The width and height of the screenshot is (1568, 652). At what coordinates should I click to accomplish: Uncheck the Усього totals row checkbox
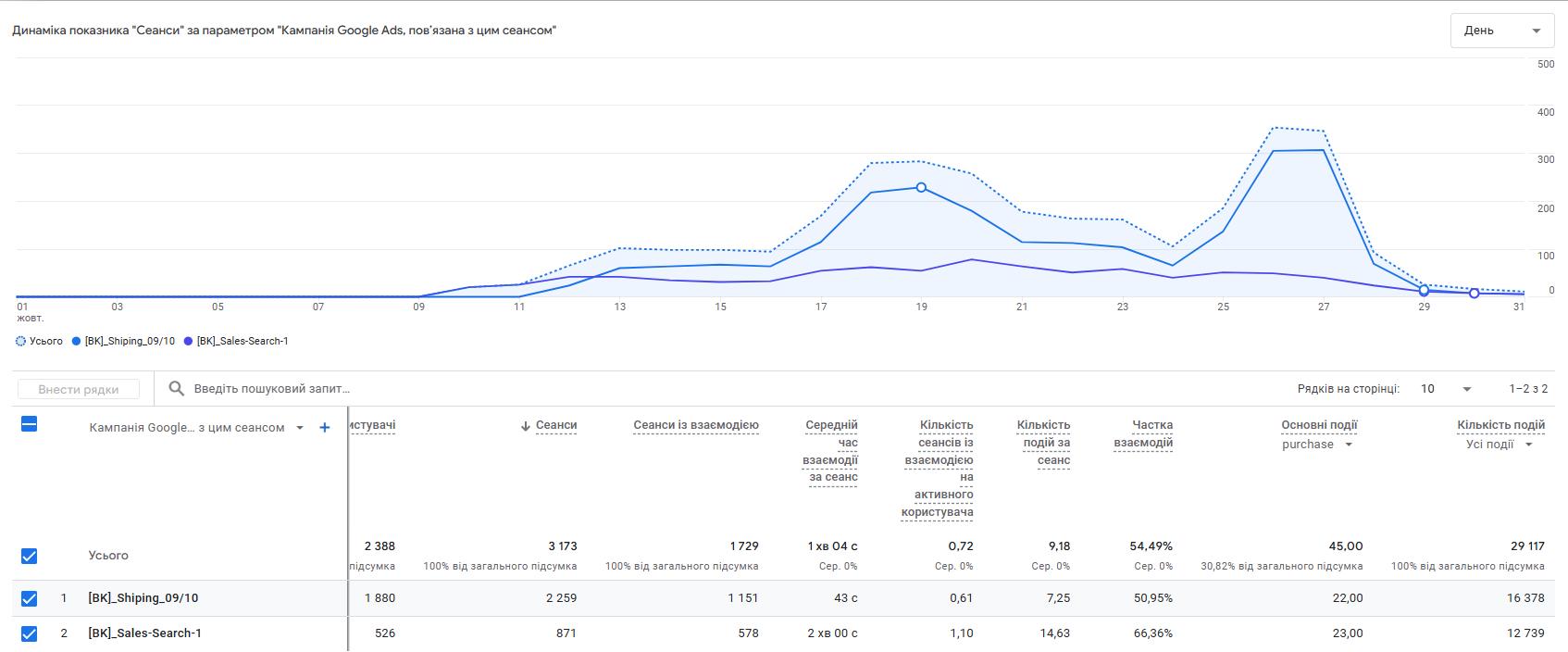tap(29, 556)
